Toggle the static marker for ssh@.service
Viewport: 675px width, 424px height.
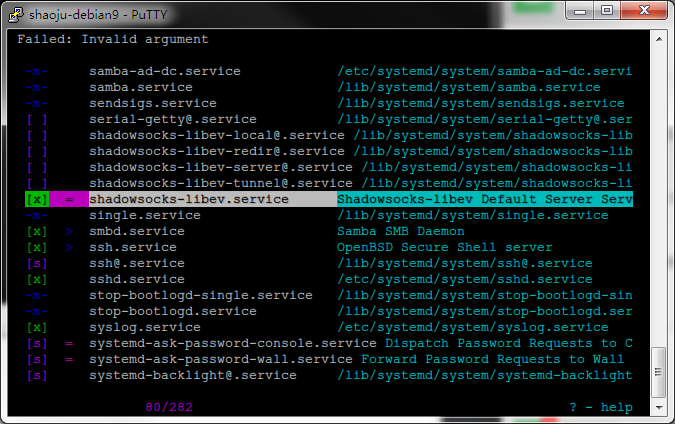tap(37, 263)
